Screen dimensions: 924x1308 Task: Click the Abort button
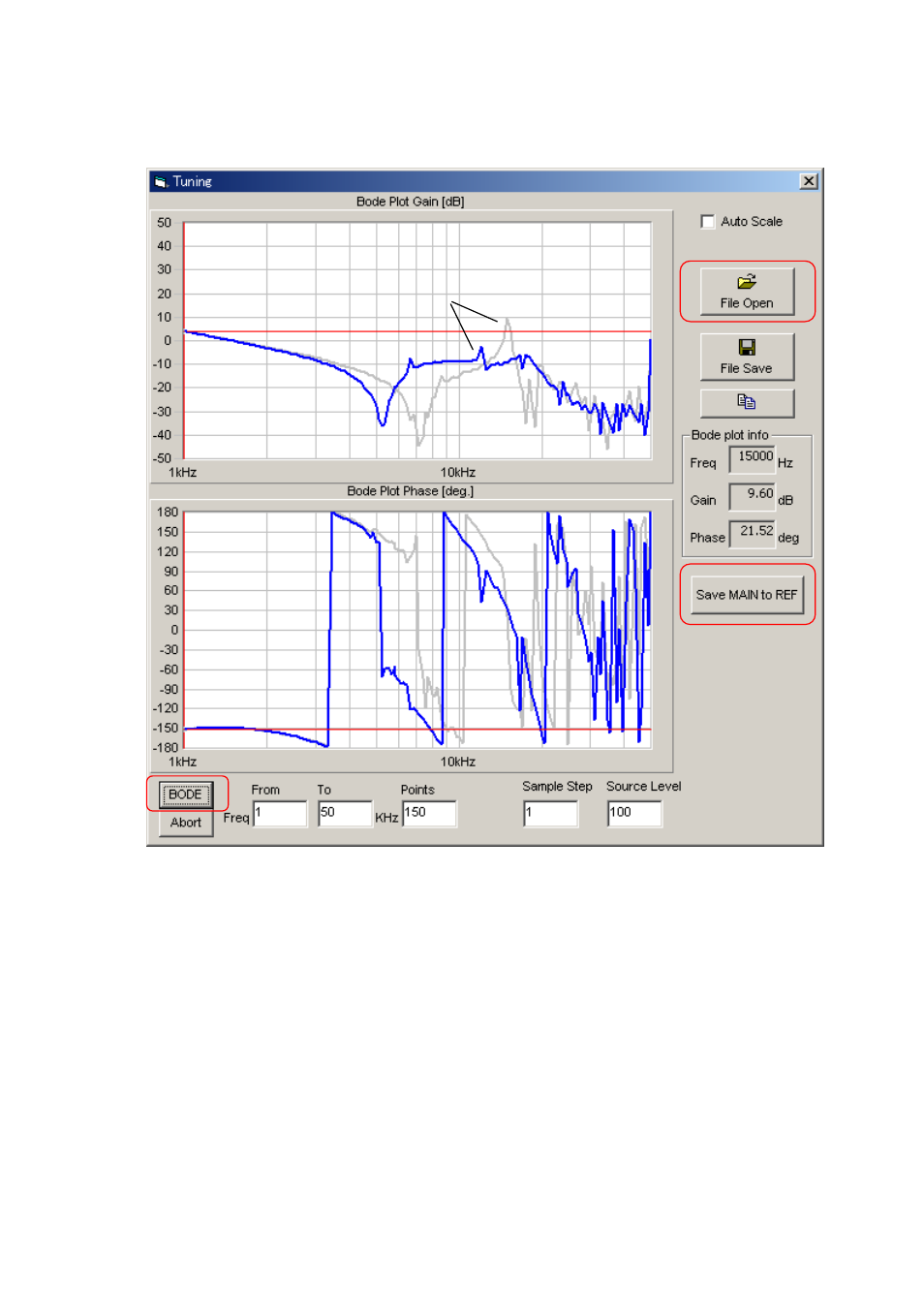coord(185,823)
